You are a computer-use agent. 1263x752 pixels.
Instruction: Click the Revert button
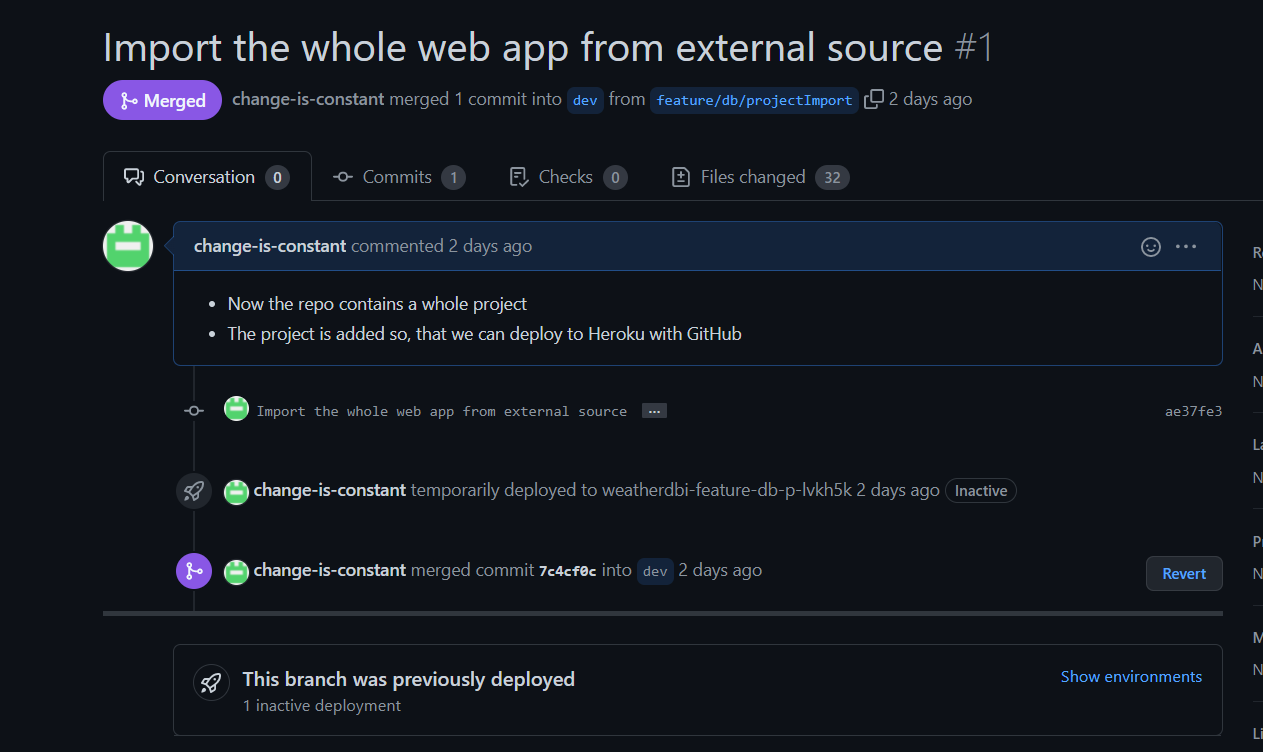coord(1184,573)
